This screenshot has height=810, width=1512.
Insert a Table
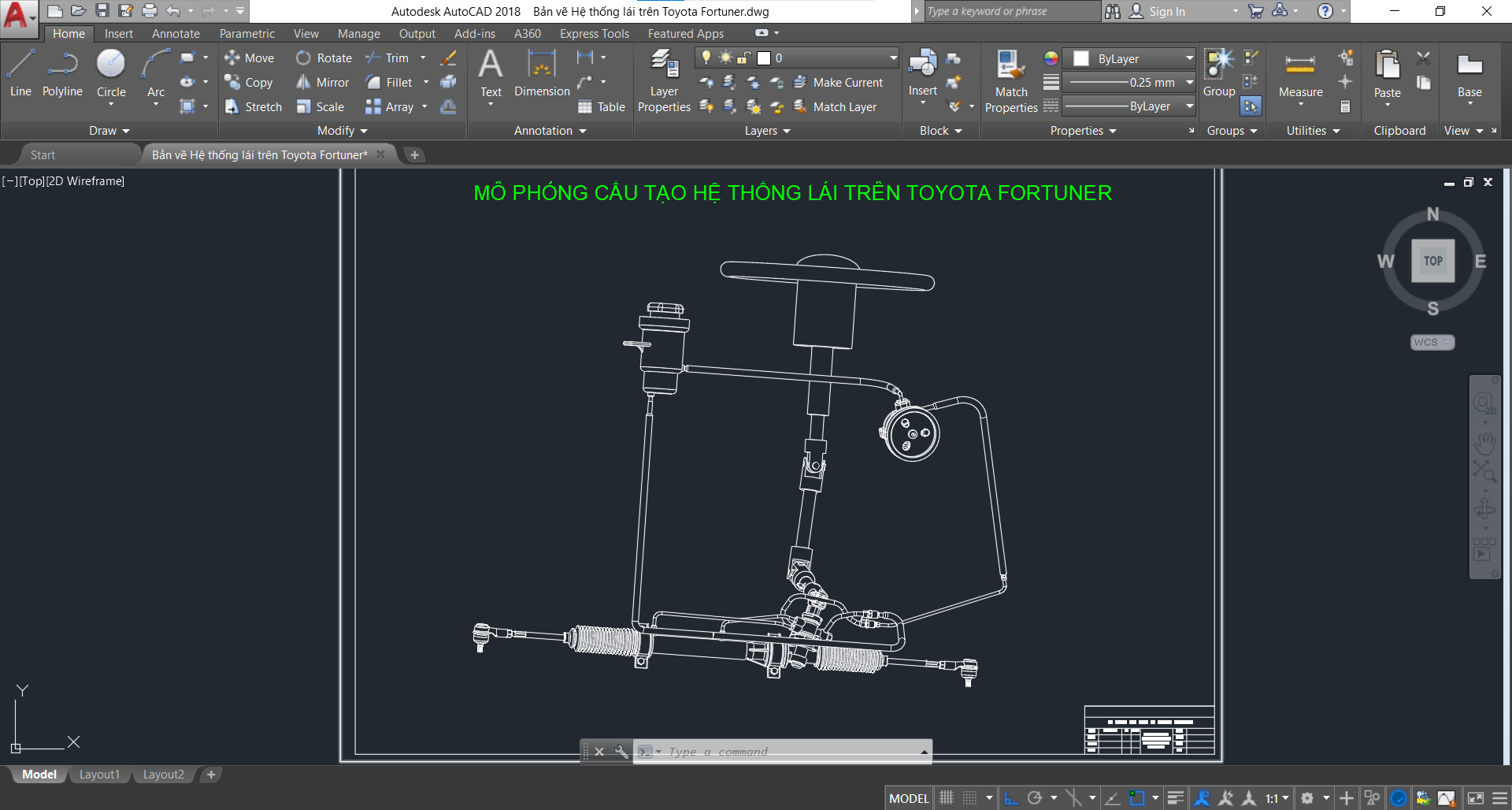coord(601,106)
